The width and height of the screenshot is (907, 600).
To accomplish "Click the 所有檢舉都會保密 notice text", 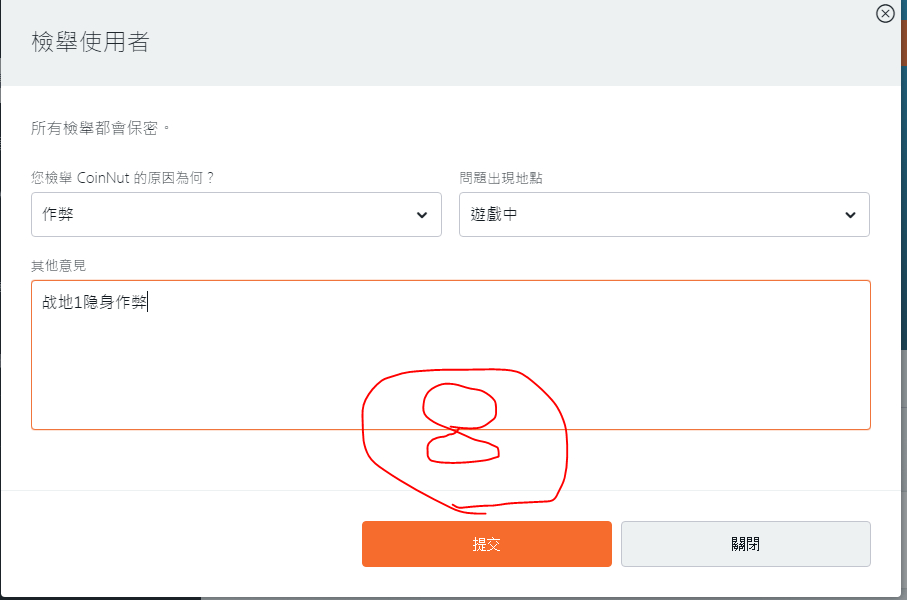I will [x=102, y=129].
